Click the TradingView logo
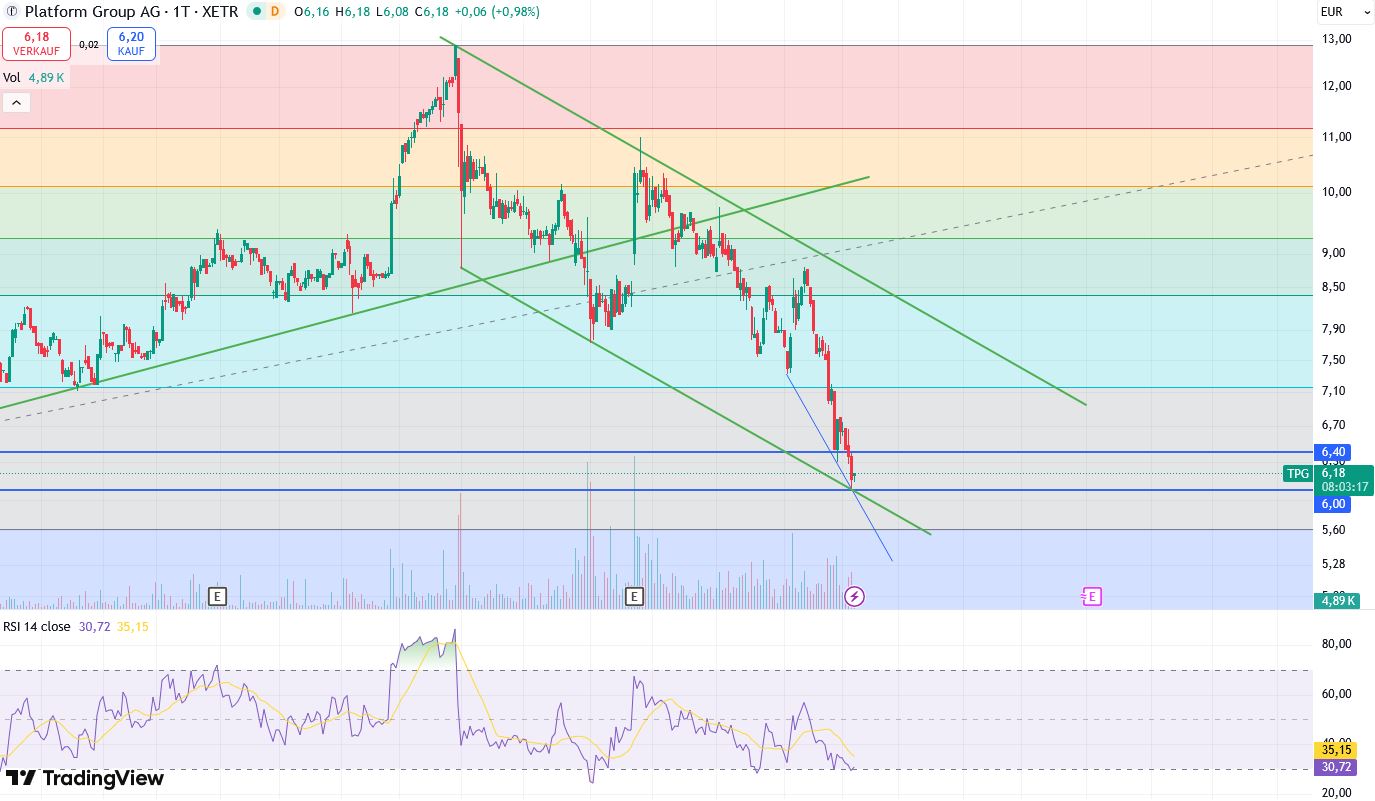 [85, 778]
